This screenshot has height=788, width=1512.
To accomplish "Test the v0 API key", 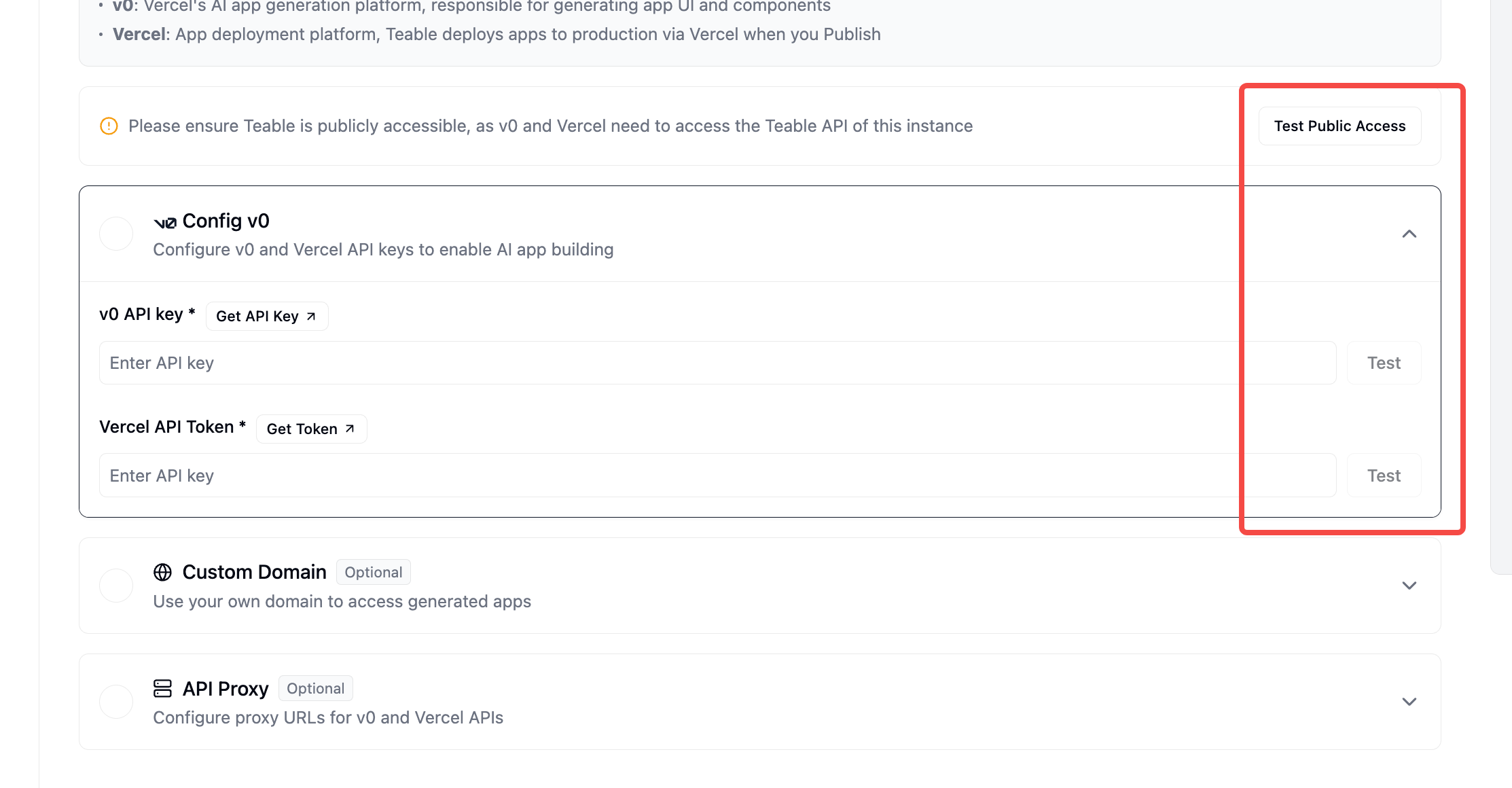I will point(1383,363).
